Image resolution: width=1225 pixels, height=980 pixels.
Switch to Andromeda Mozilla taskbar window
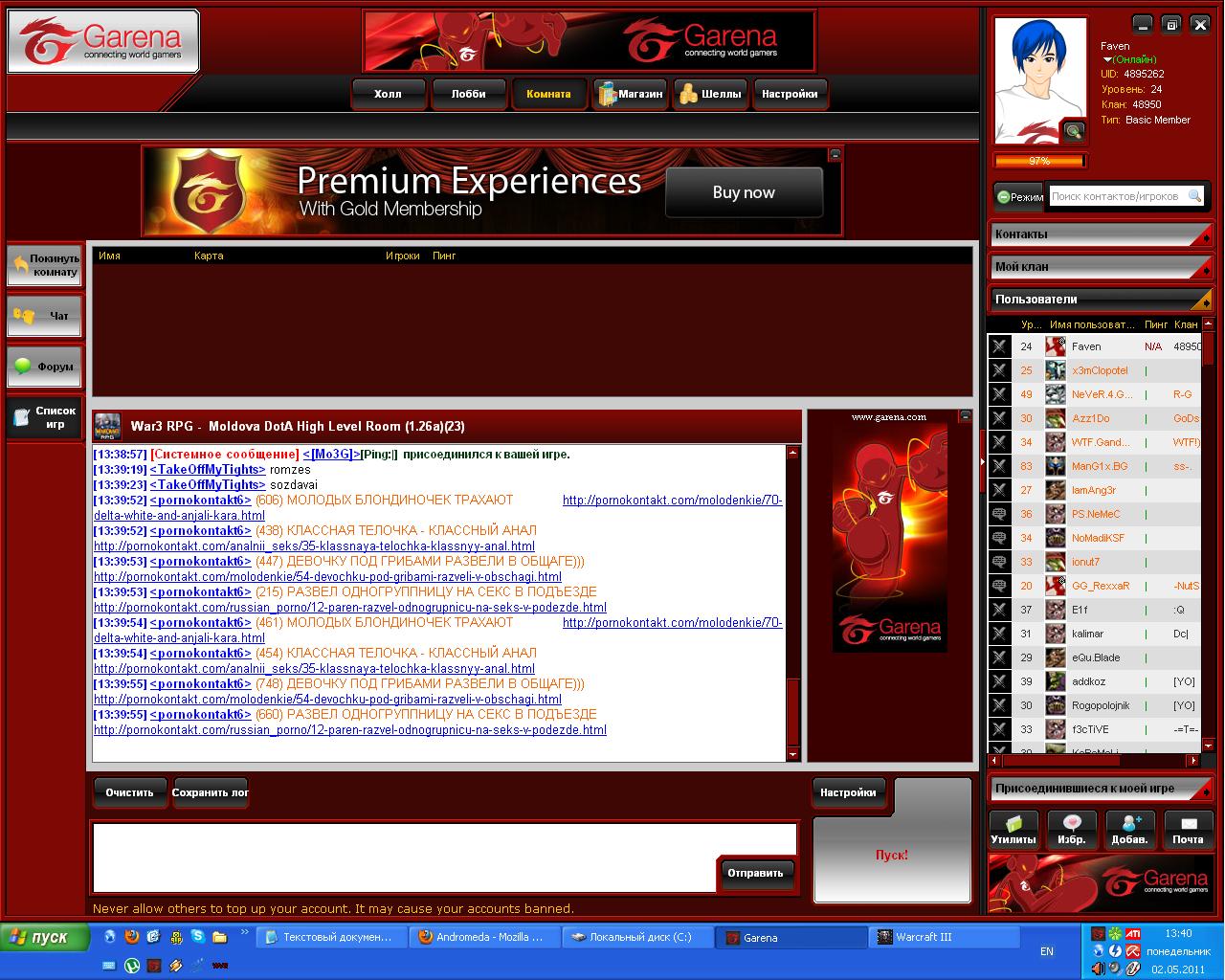coord(484,937)
